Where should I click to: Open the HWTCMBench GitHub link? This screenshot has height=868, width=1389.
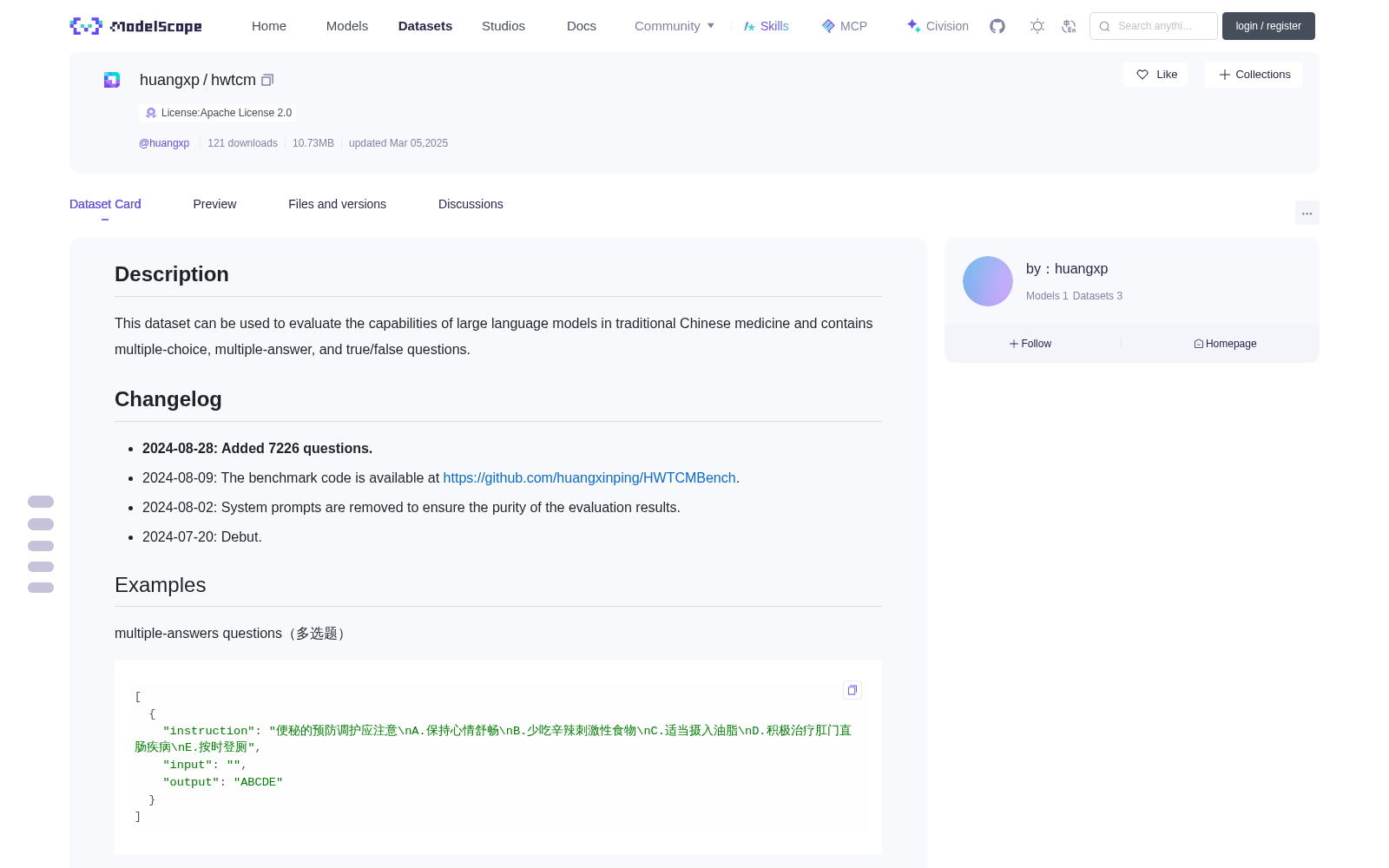(589, 478)
